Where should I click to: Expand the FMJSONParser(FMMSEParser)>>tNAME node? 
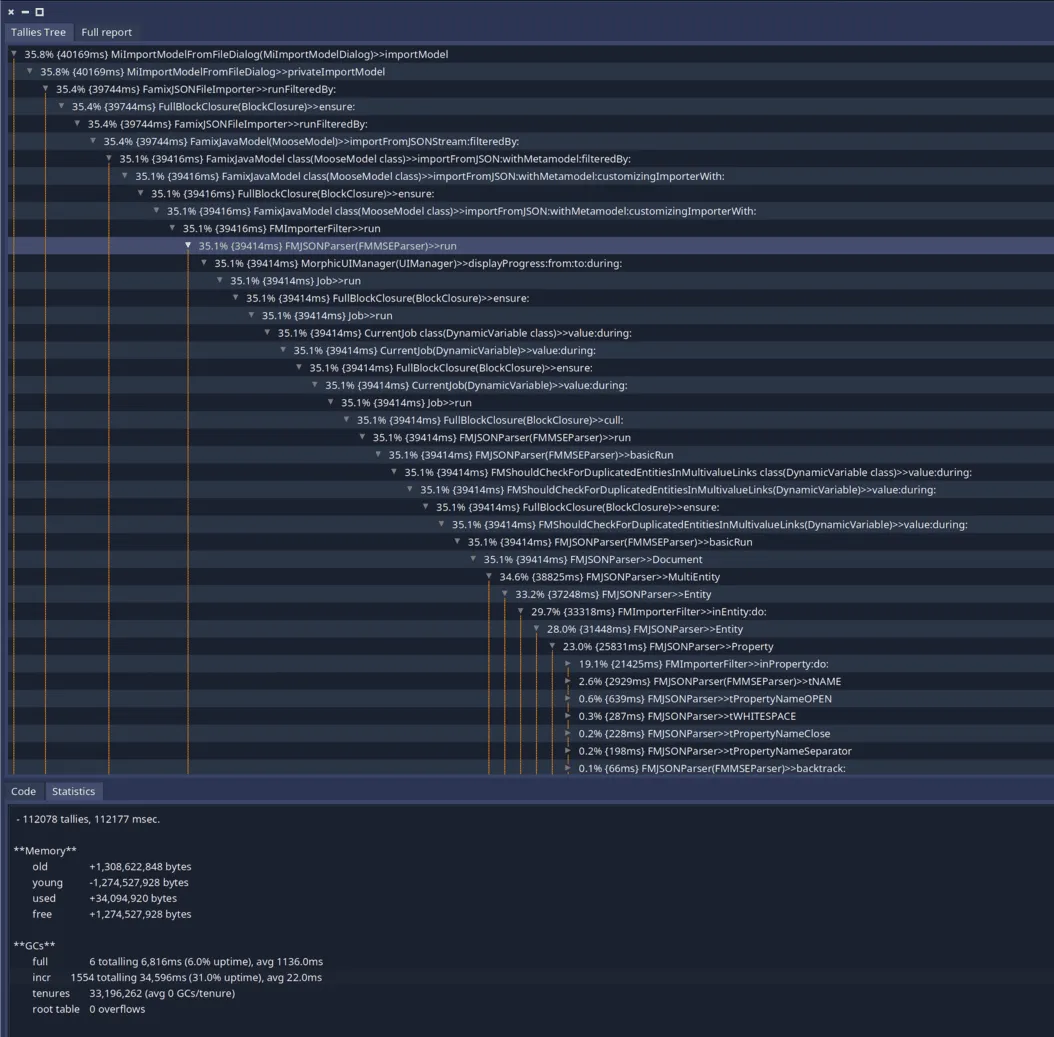(568, 681)
